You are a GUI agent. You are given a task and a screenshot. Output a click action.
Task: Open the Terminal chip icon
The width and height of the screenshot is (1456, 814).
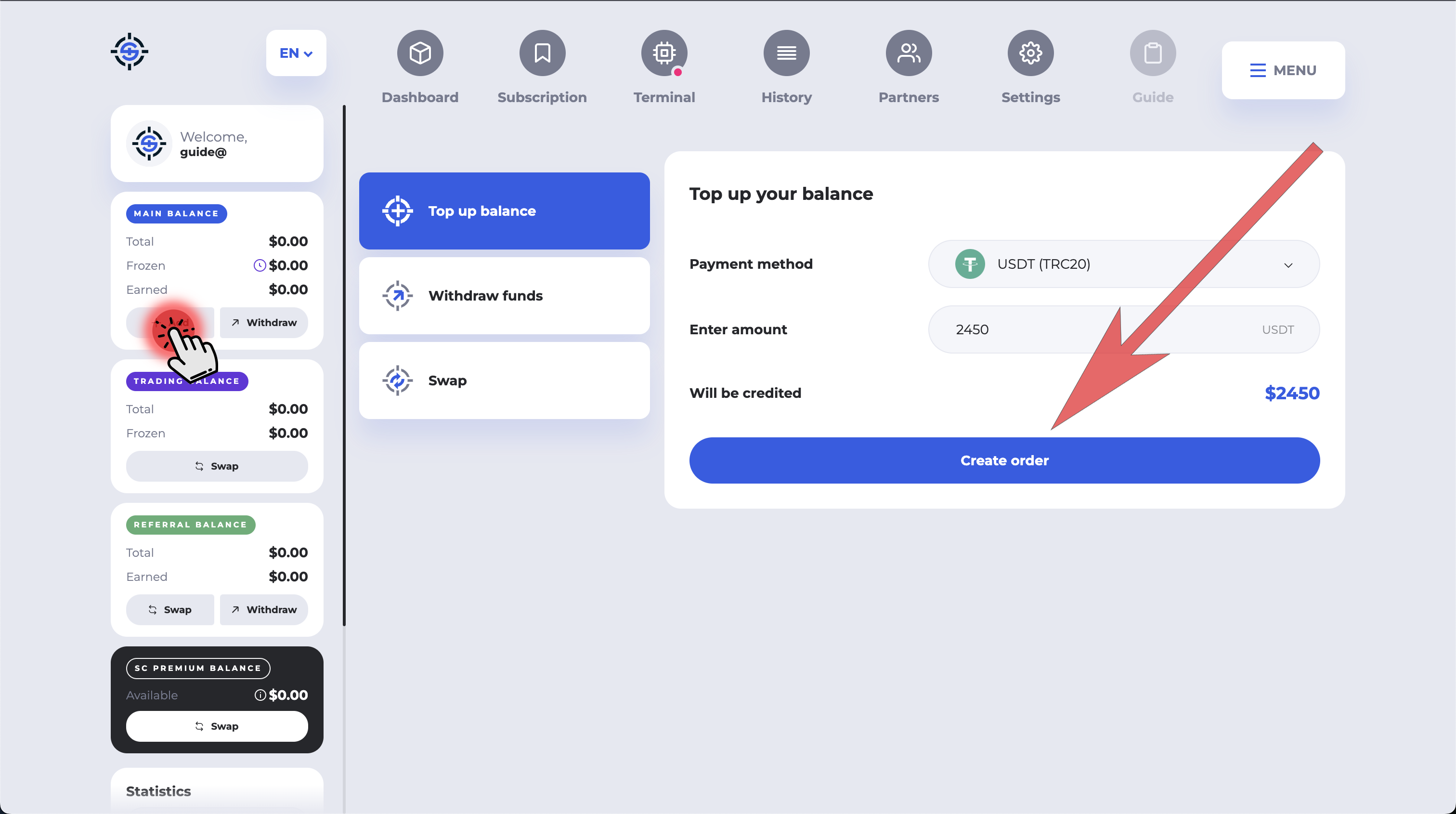click(664, 53)
